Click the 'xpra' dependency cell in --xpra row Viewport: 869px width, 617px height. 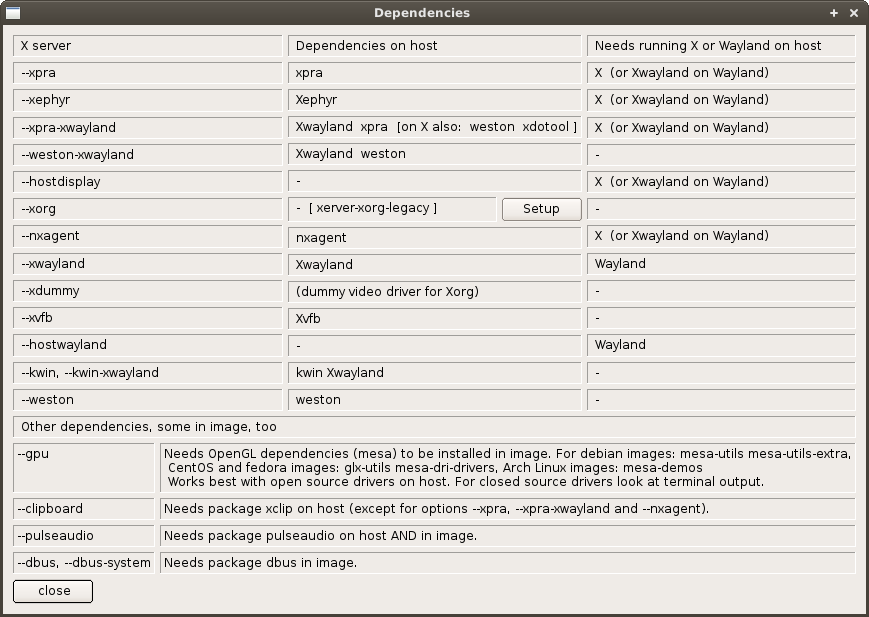click(x=434, y=73)
